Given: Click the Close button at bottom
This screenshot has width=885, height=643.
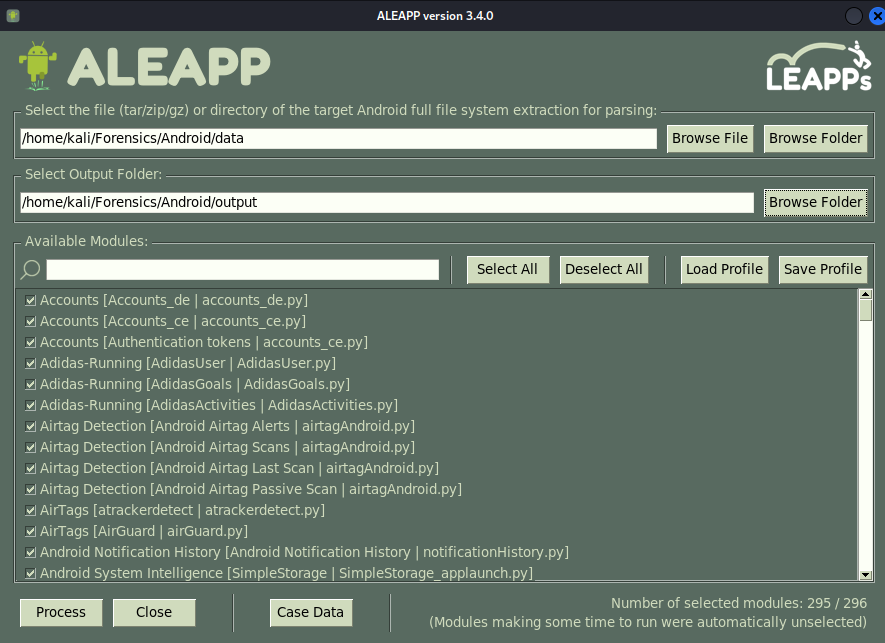Looking at the screenshot, I should click(154, 613).
